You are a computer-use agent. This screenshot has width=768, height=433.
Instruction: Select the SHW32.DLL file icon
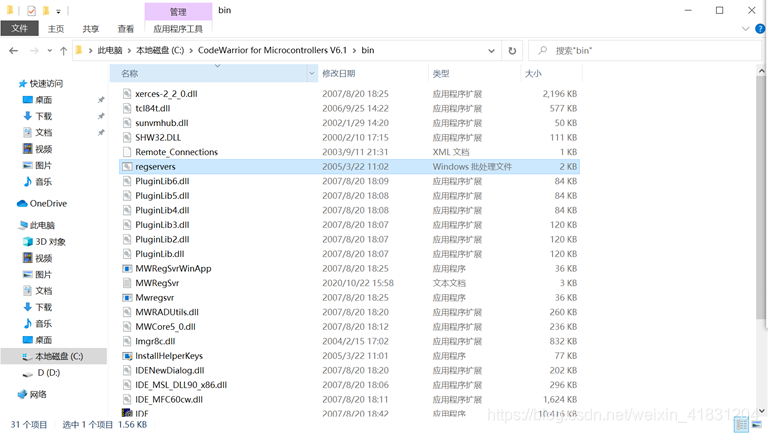coord(127,138)
